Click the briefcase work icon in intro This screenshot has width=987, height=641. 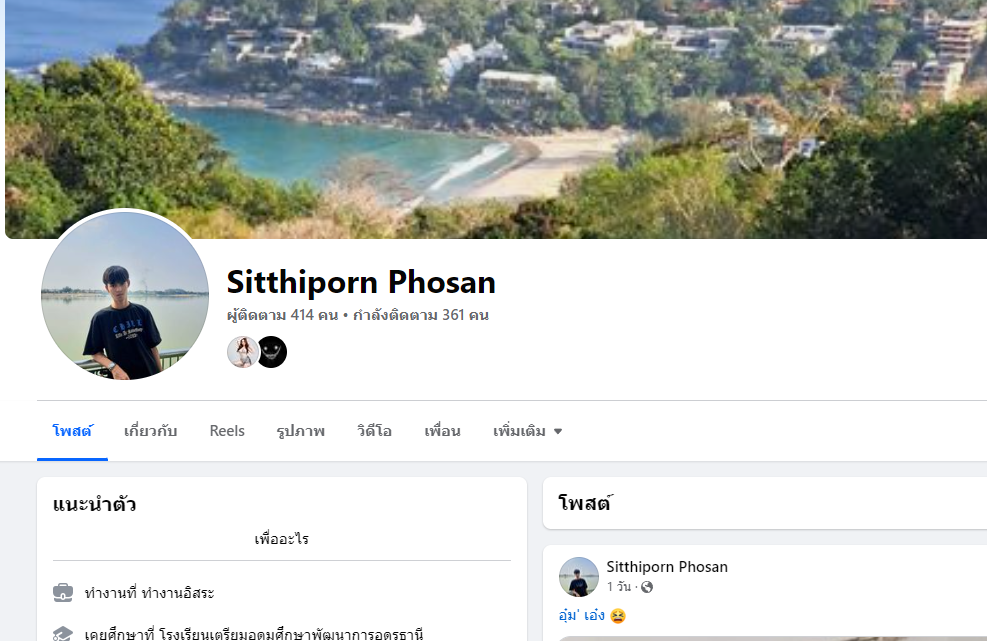(63, 593)
